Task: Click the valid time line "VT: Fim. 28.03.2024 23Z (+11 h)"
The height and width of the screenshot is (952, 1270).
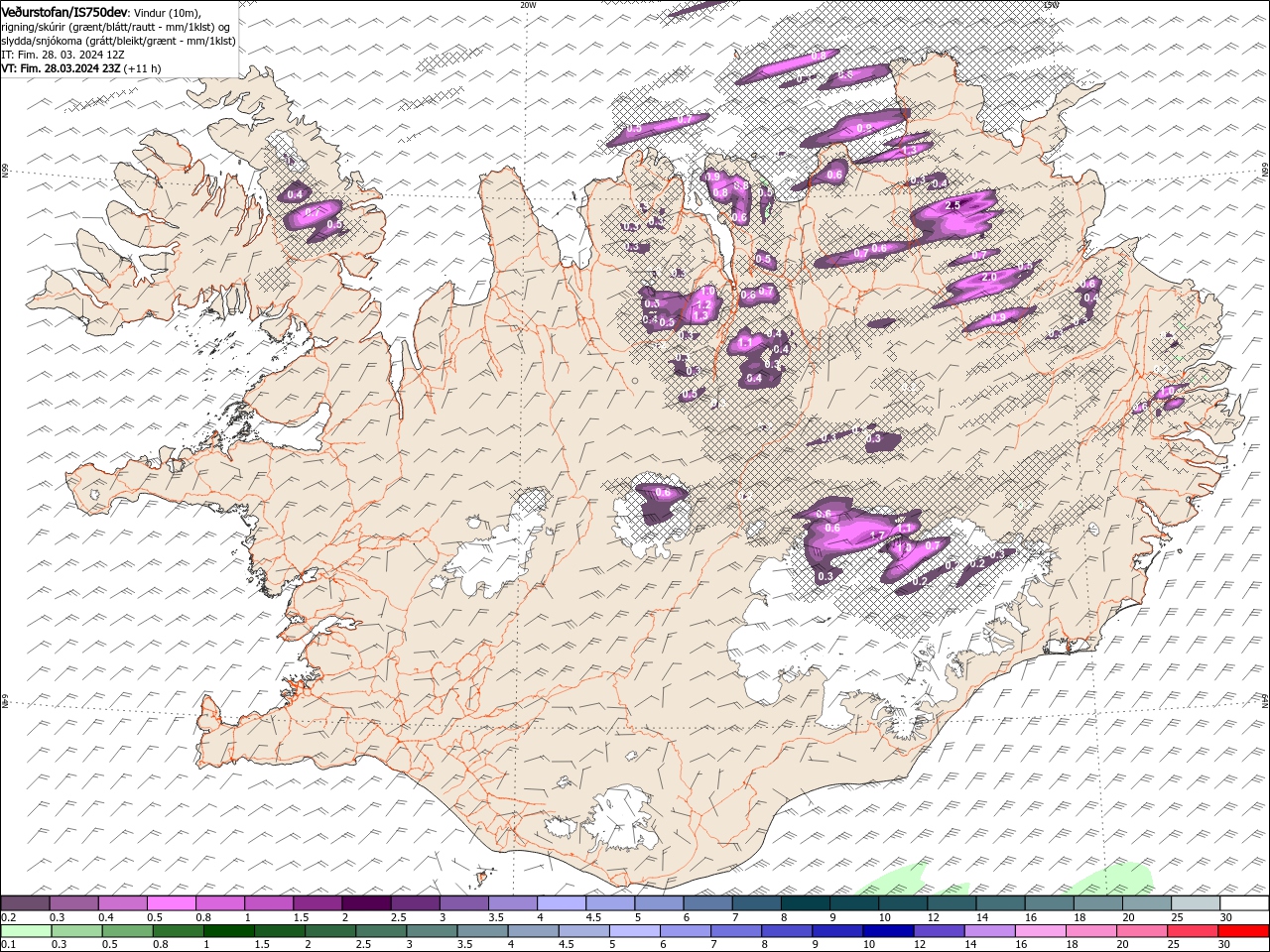Action: pos(81,68)
